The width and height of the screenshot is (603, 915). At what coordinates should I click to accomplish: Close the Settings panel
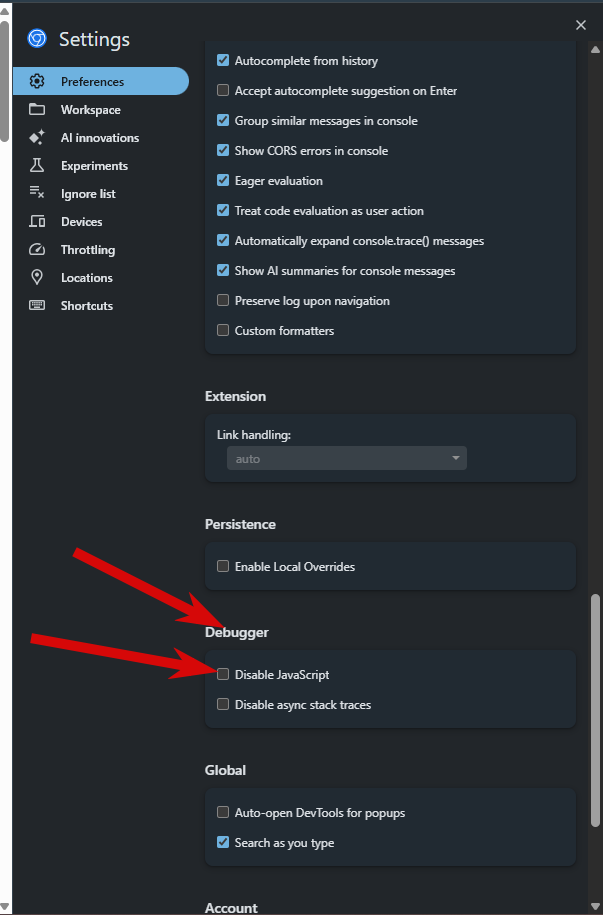581,25
